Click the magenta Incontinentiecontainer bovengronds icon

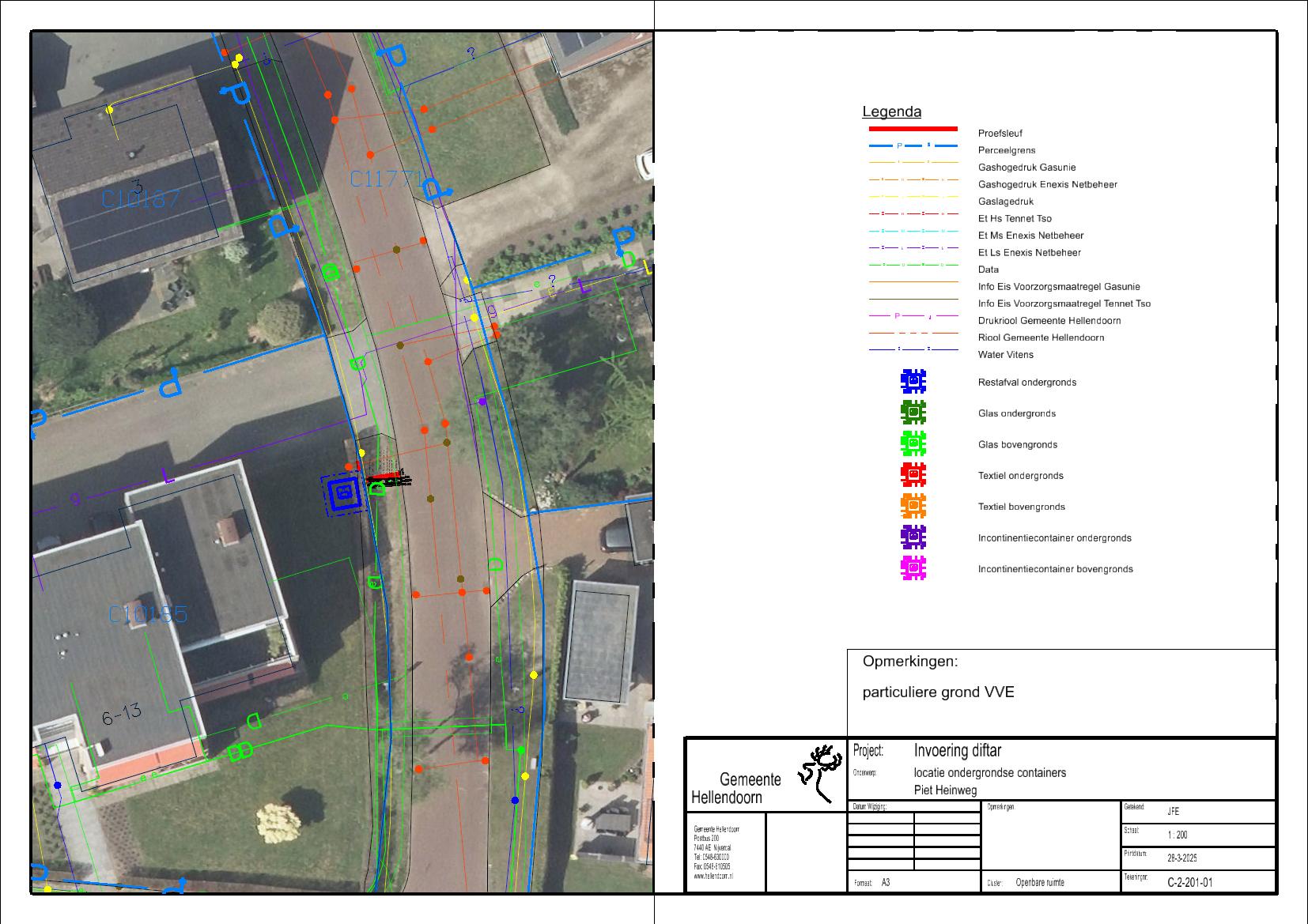click(913, 568)
